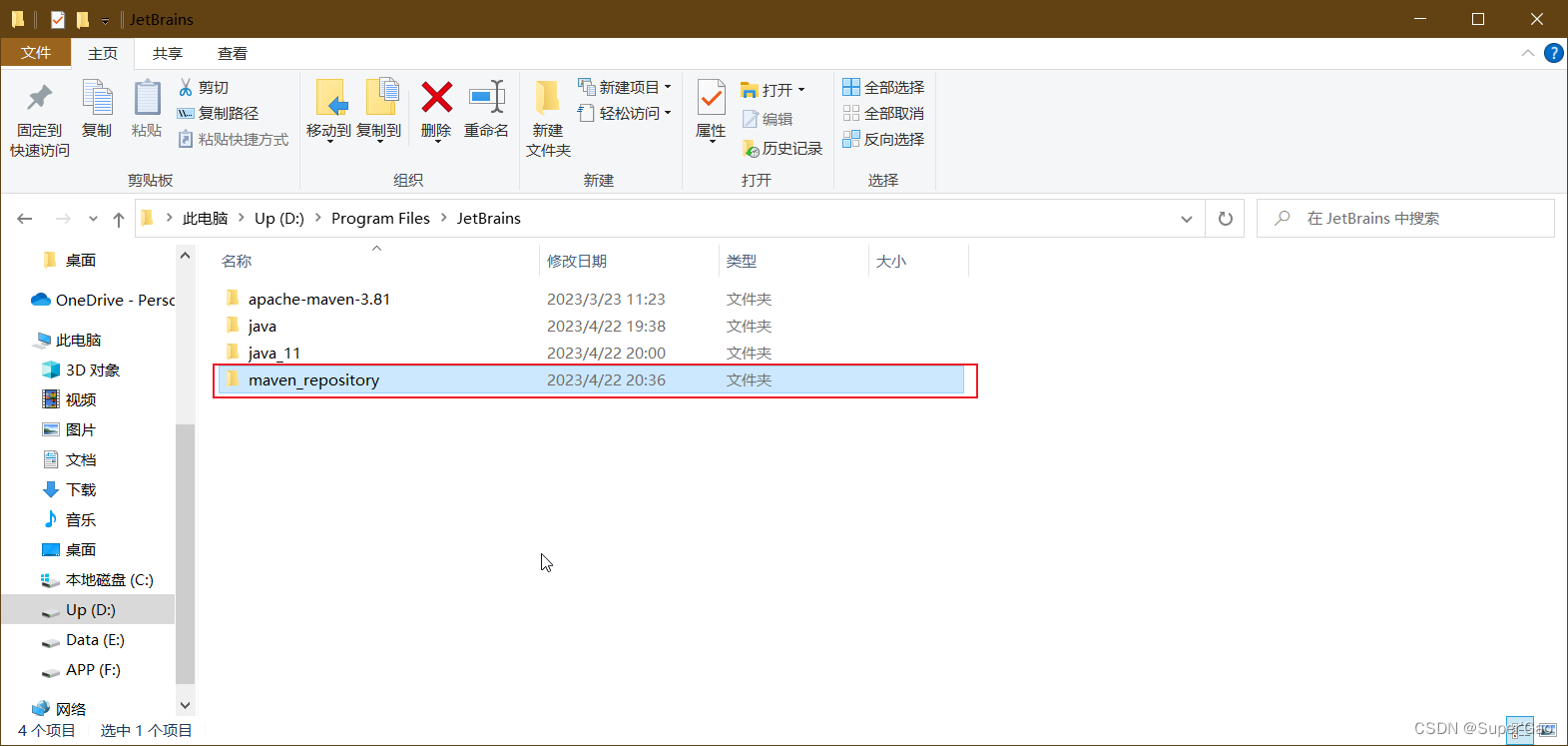The height and width of the screenshot is (746, 1568).
Task: Search within JetBrains folder
Action: click(x=1405, y=219)
